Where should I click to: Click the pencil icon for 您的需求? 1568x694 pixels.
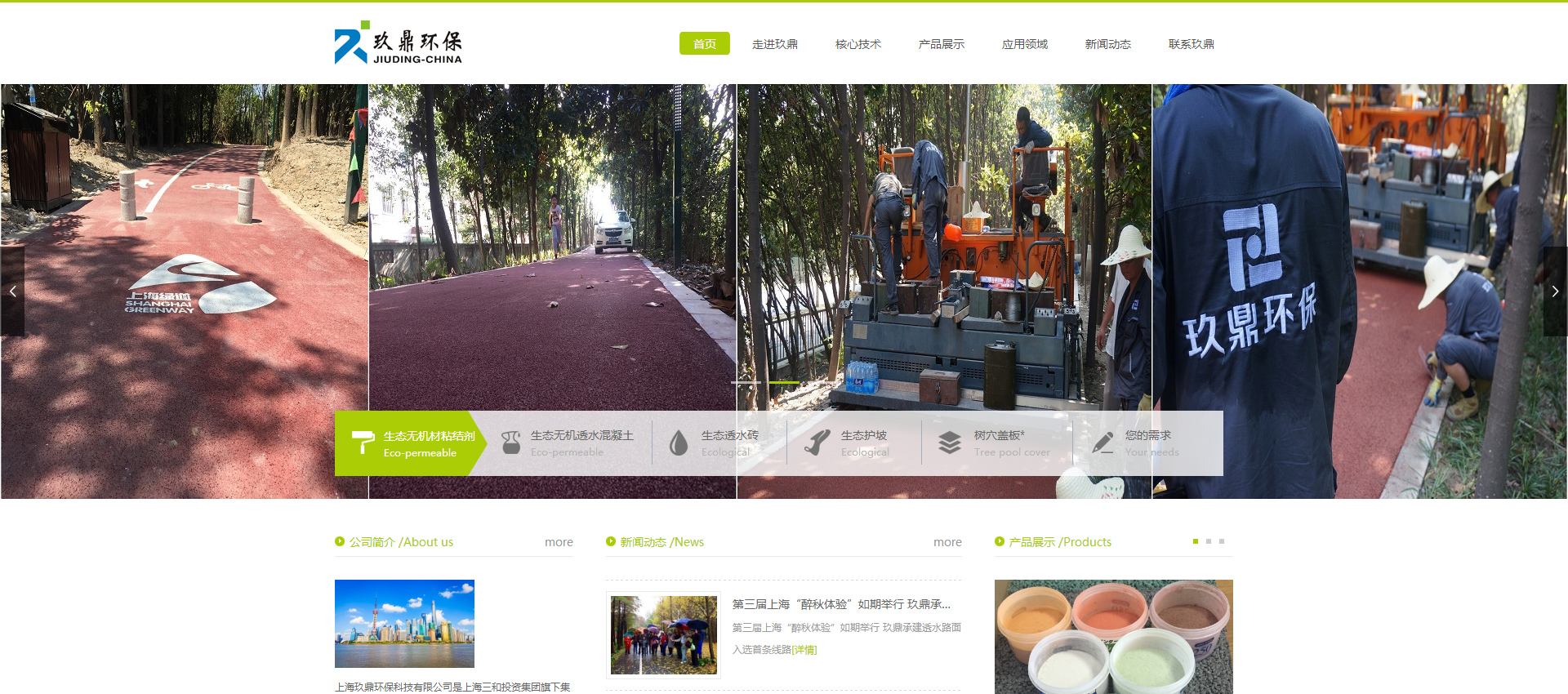[1102, 443]
